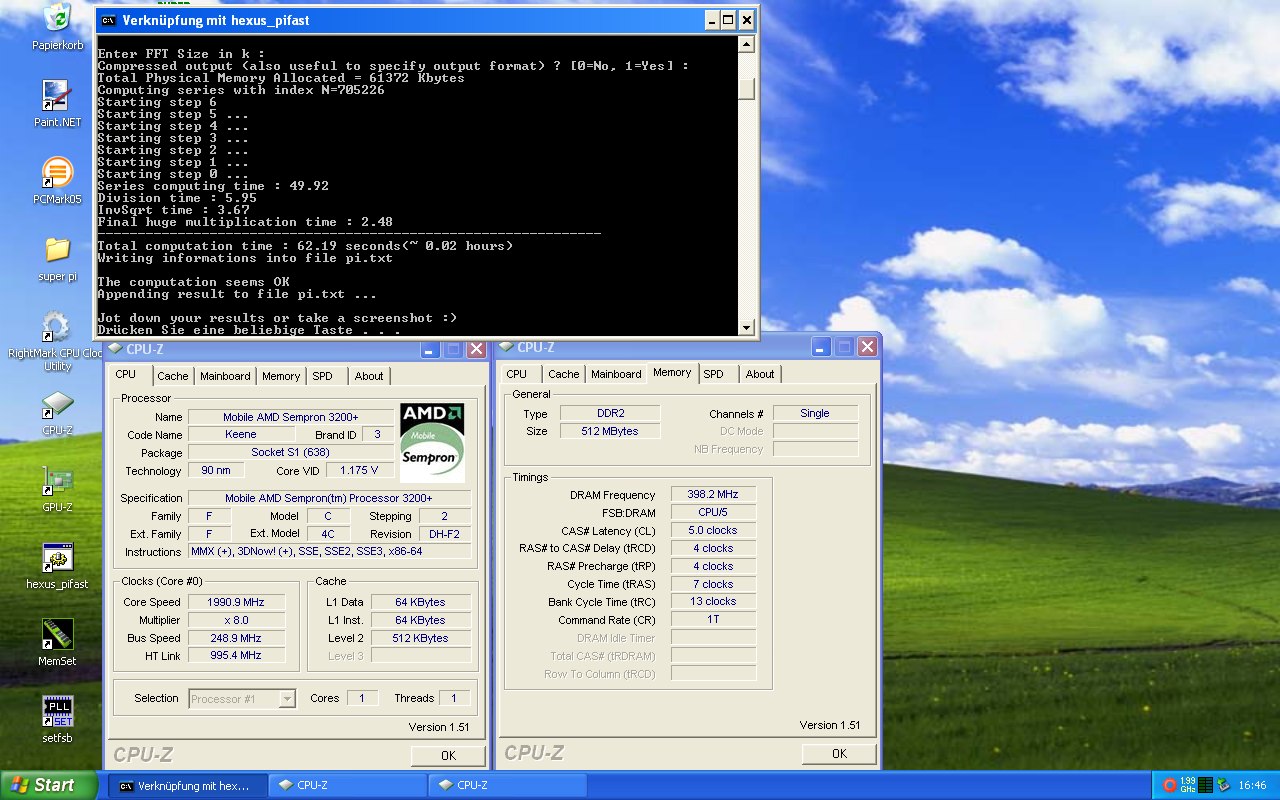1280x800 pixels.
Task: Click the black memory tray icon
Action: [1205, 785]
